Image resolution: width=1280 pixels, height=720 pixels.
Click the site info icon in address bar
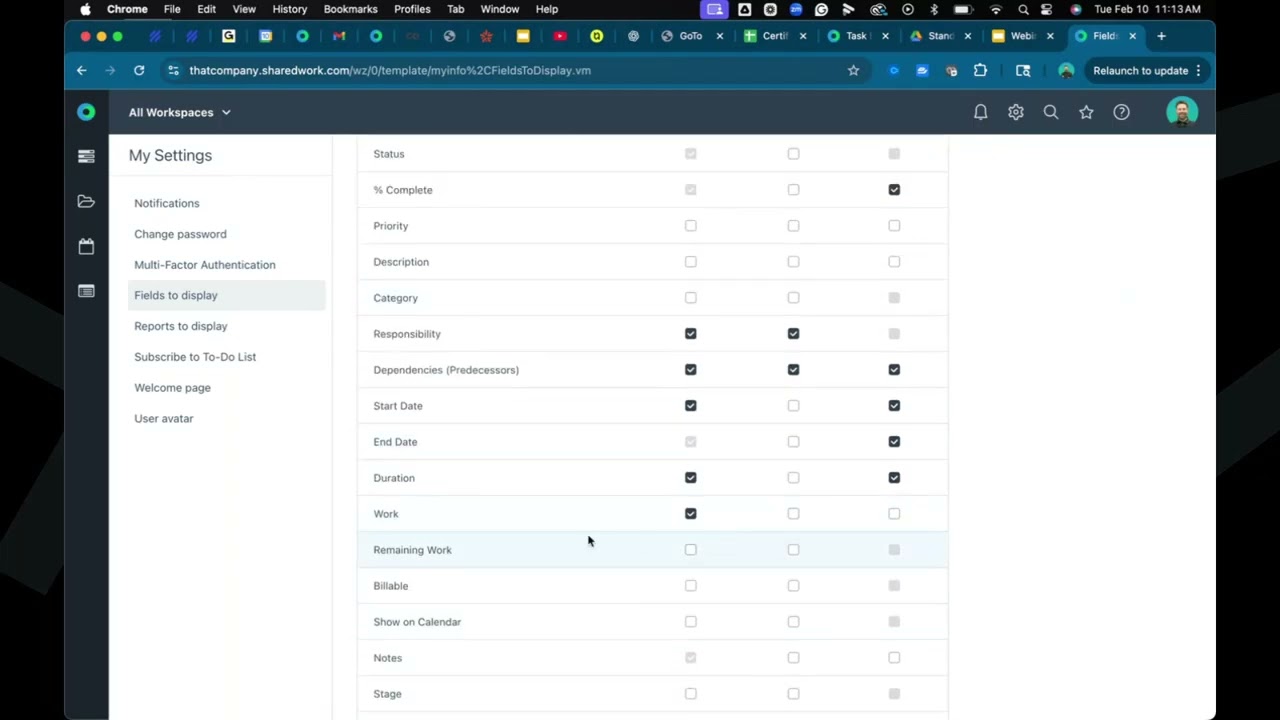tap(173, 70)
